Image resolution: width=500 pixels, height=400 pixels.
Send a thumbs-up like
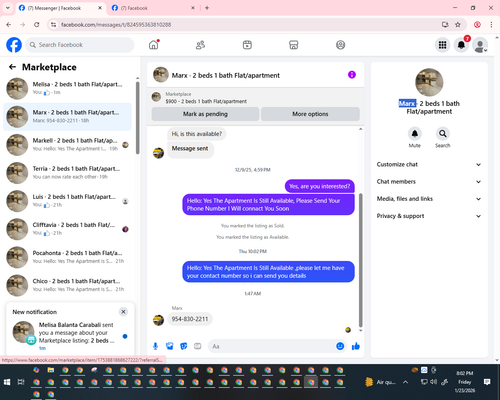coord(356,346)
